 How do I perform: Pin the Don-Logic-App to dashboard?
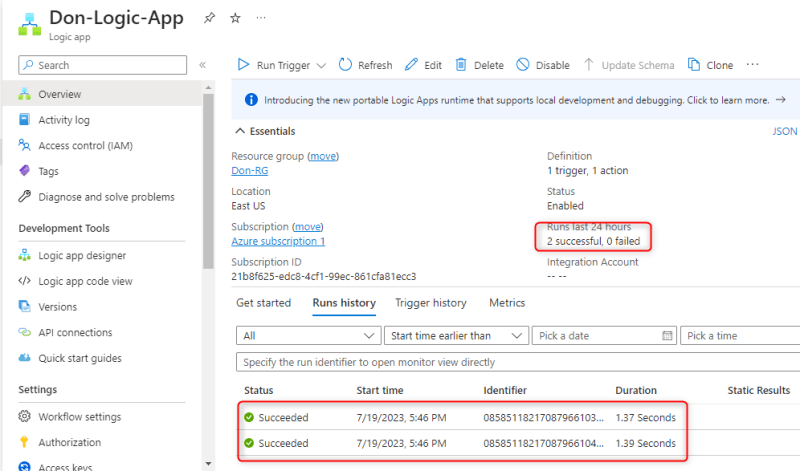[x=209, y=18]
